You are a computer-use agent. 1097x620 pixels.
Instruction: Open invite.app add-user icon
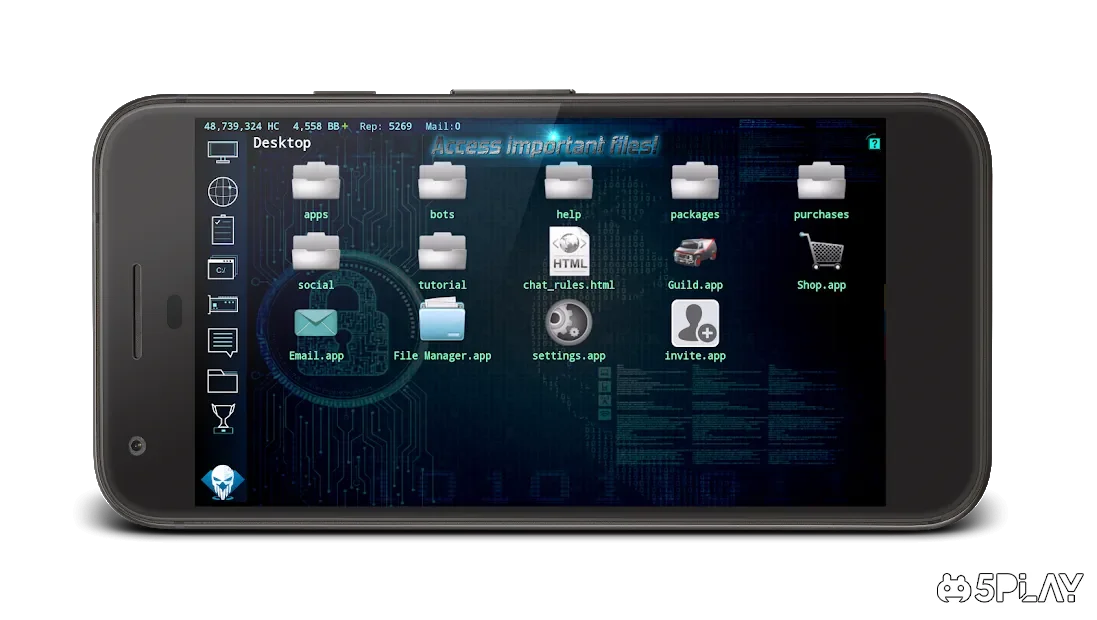[x=694, y=324]
